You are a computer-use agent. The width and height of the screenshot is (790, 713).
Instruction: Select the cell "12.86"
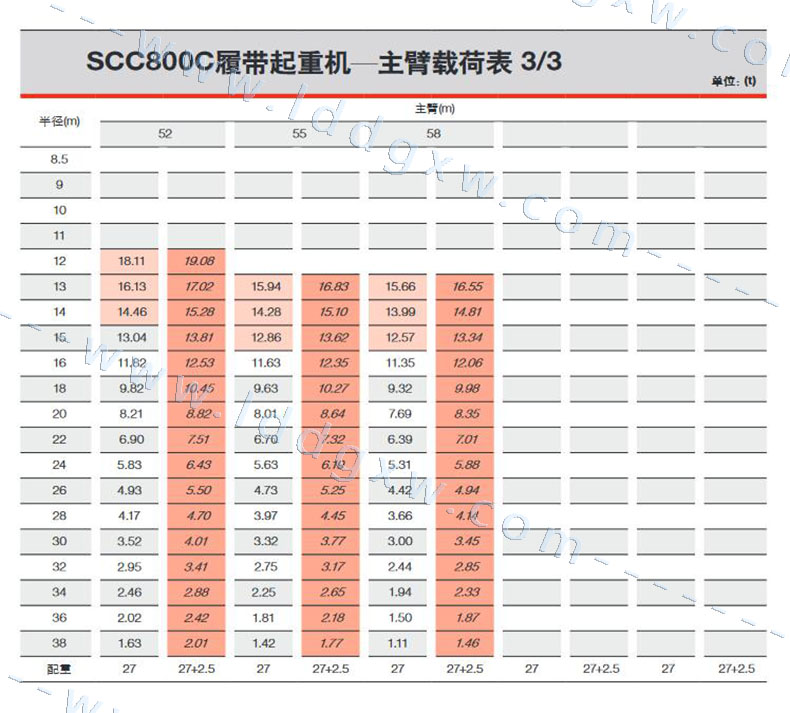coord(266,337)
